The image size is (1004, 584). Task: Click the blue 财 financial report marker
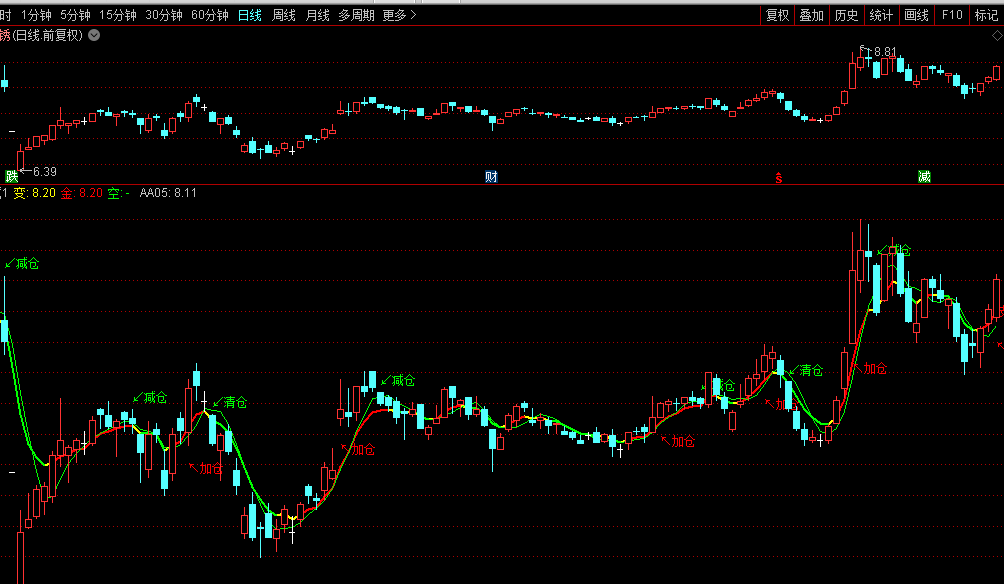491,176
